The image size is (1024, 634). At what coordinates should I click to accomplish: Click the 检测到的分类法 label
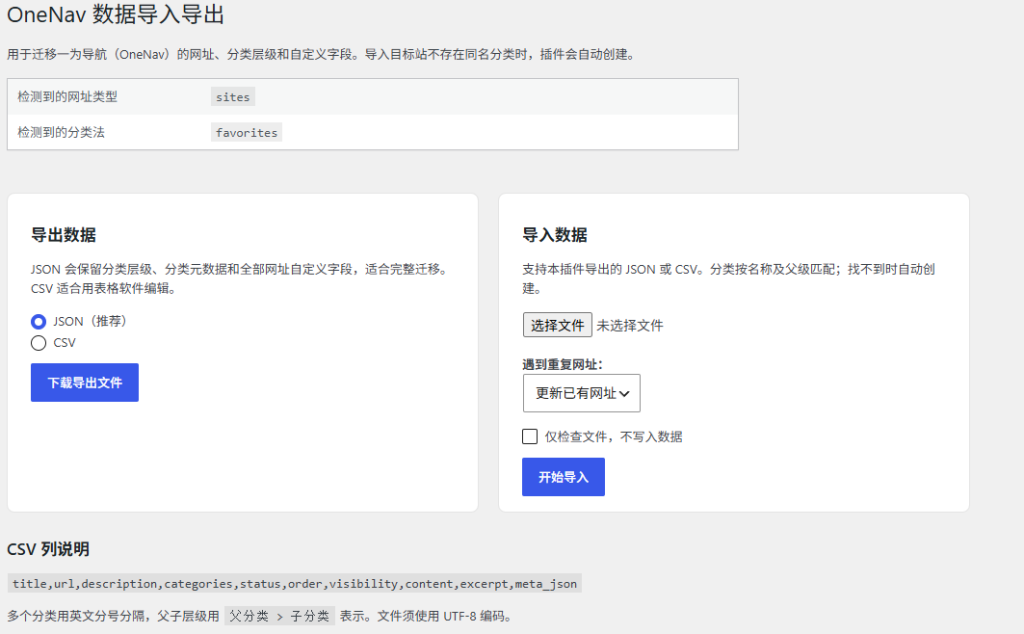click(x=61, y=133)
